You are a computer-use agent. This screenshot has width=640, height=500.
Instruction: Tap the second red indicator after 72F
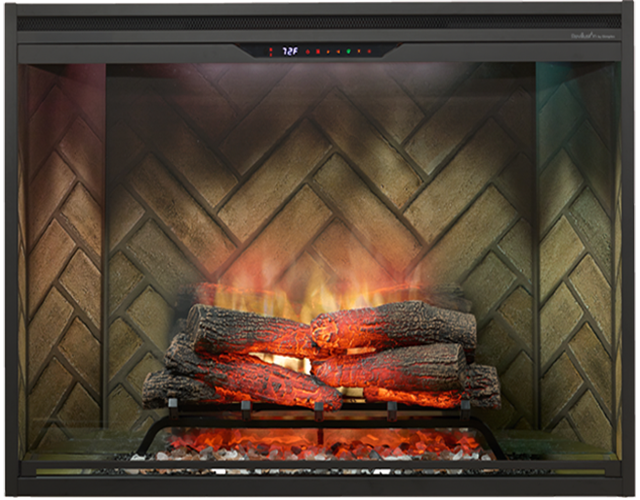tap(318, 51)
